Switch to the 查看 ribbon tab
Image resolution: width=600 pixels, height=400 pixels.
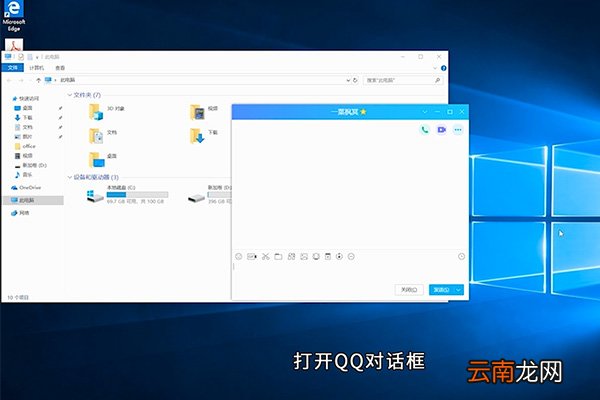[60, 68]
